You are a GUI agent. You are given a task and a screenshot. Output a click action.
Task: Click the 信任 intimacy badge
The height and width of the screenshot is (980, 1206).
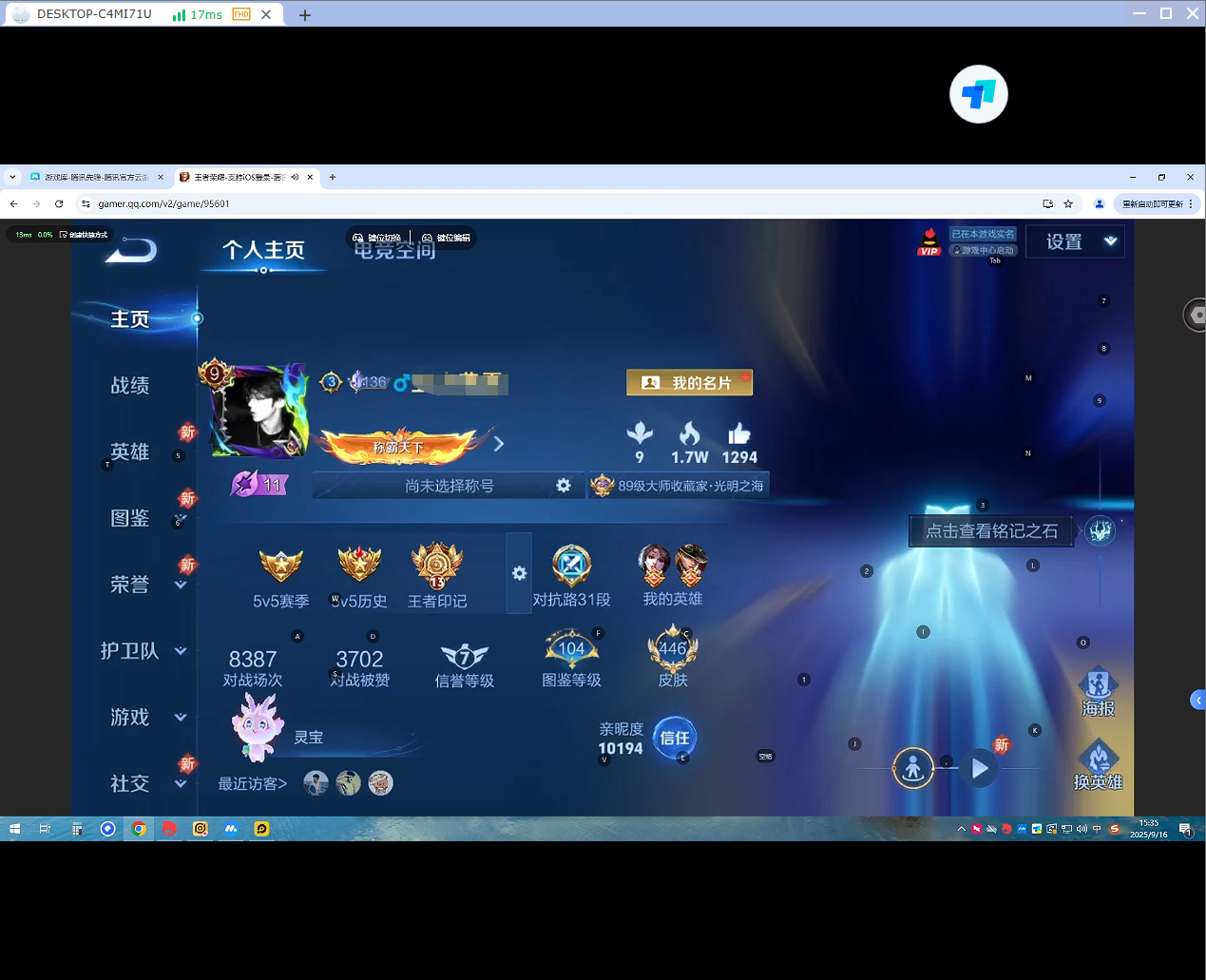(675, 738)
